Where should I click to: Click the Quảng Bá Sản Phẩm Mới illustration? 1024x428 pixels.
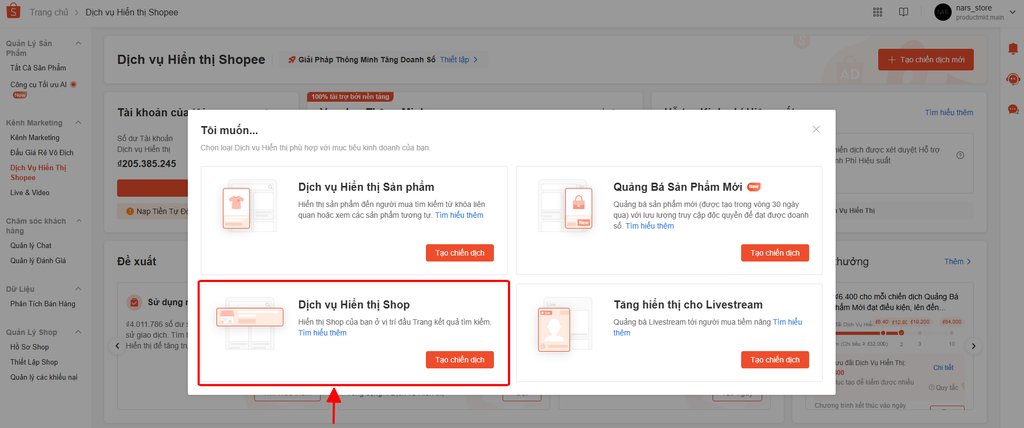pyautogui.click(x=566, y=205)
